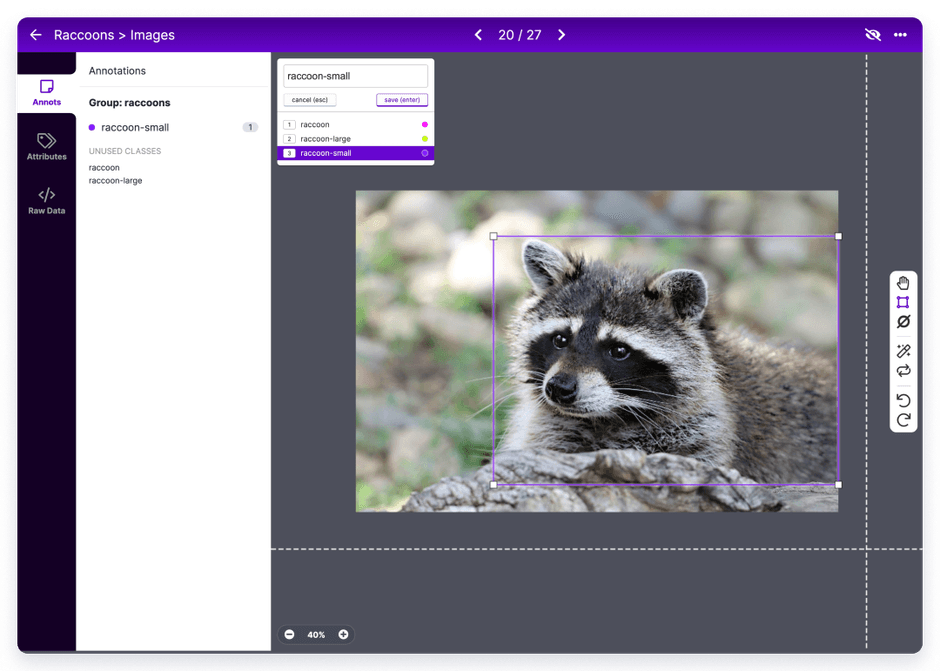940x671 pixels.
Task: Activate the magic wand tool
Action: (x=903, y=351)
